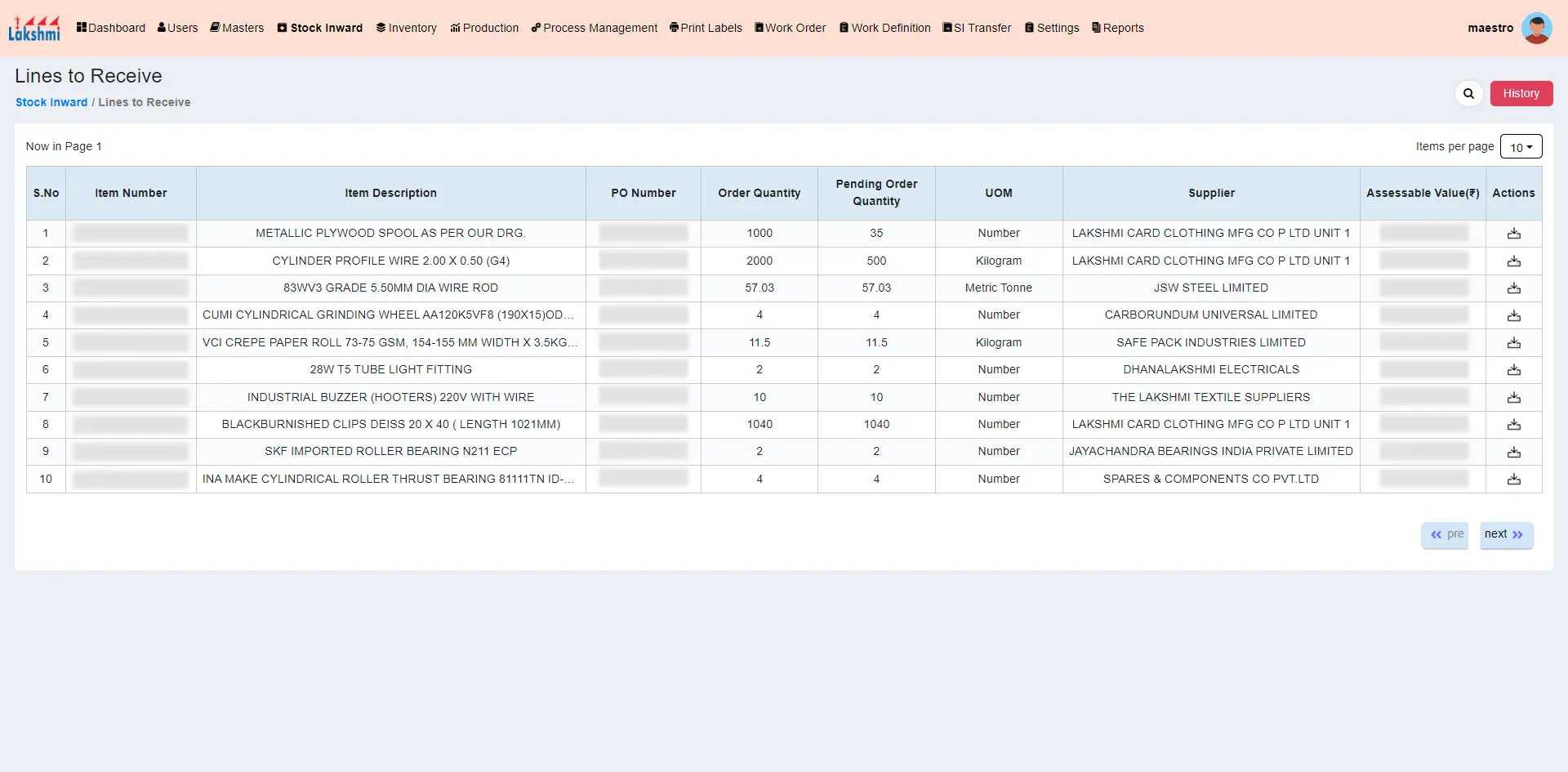This screenshot has width=1568, height=772.
Task: Open the Settings menu
Action: click(x=1052, y=28)
